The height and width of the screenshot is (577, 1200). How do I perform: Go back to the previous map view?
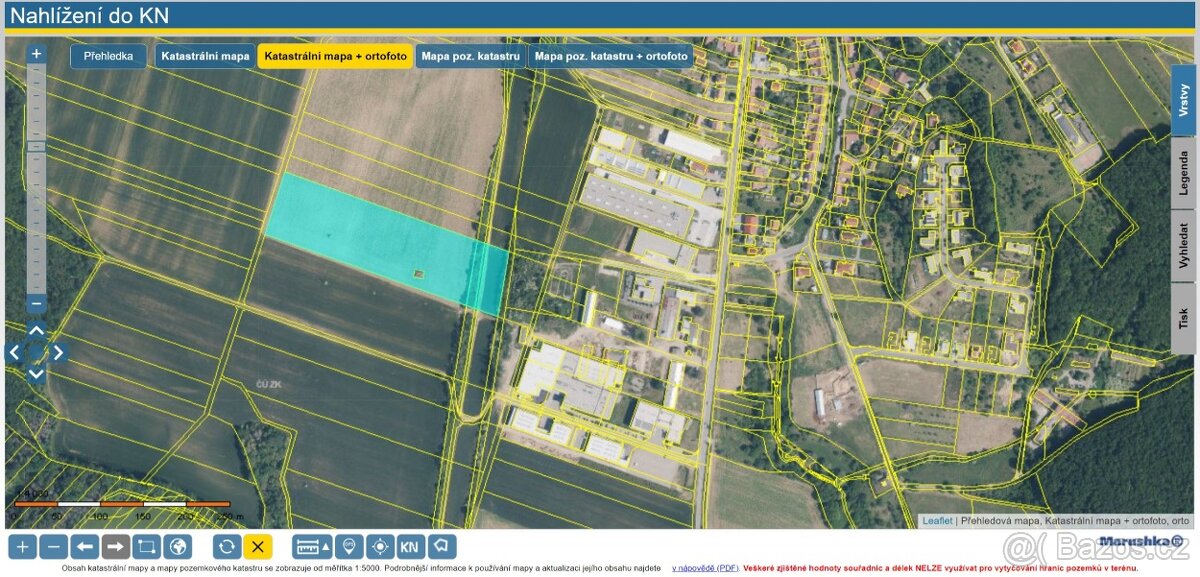click(x=86, y=546)
